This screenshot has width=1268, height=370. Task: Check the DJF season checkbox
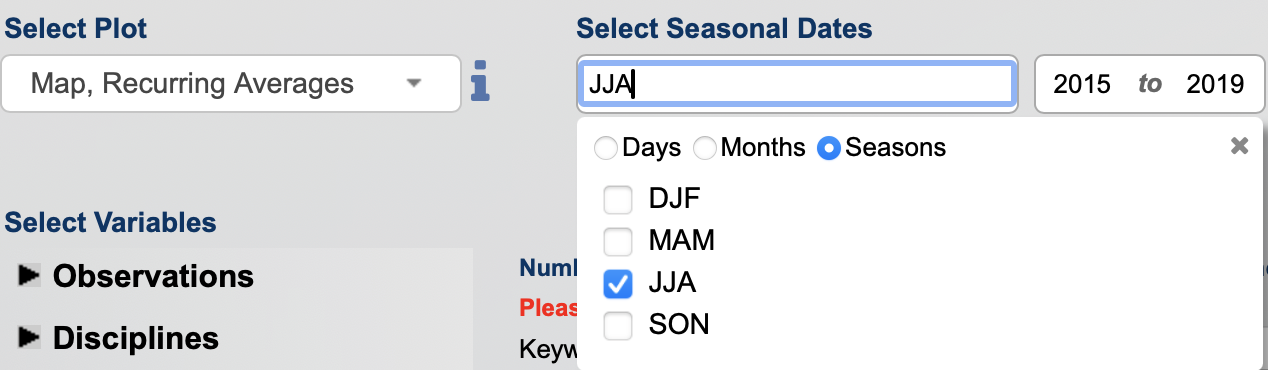[x=618, y=199]
